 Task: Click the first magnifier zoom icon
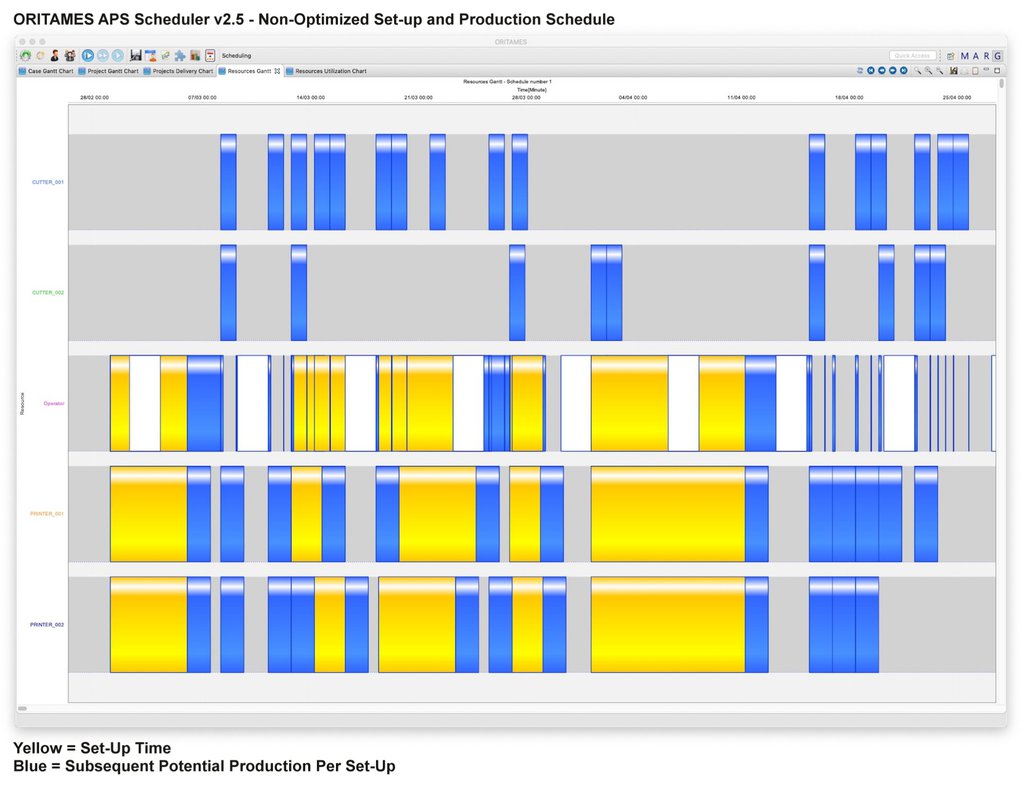918,71
